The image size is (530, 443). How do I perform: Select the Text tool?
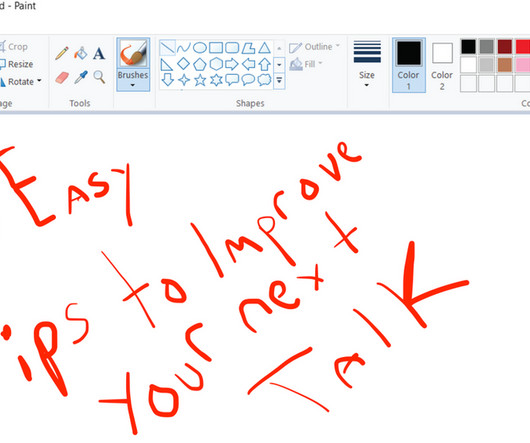[x=99, y=53]
